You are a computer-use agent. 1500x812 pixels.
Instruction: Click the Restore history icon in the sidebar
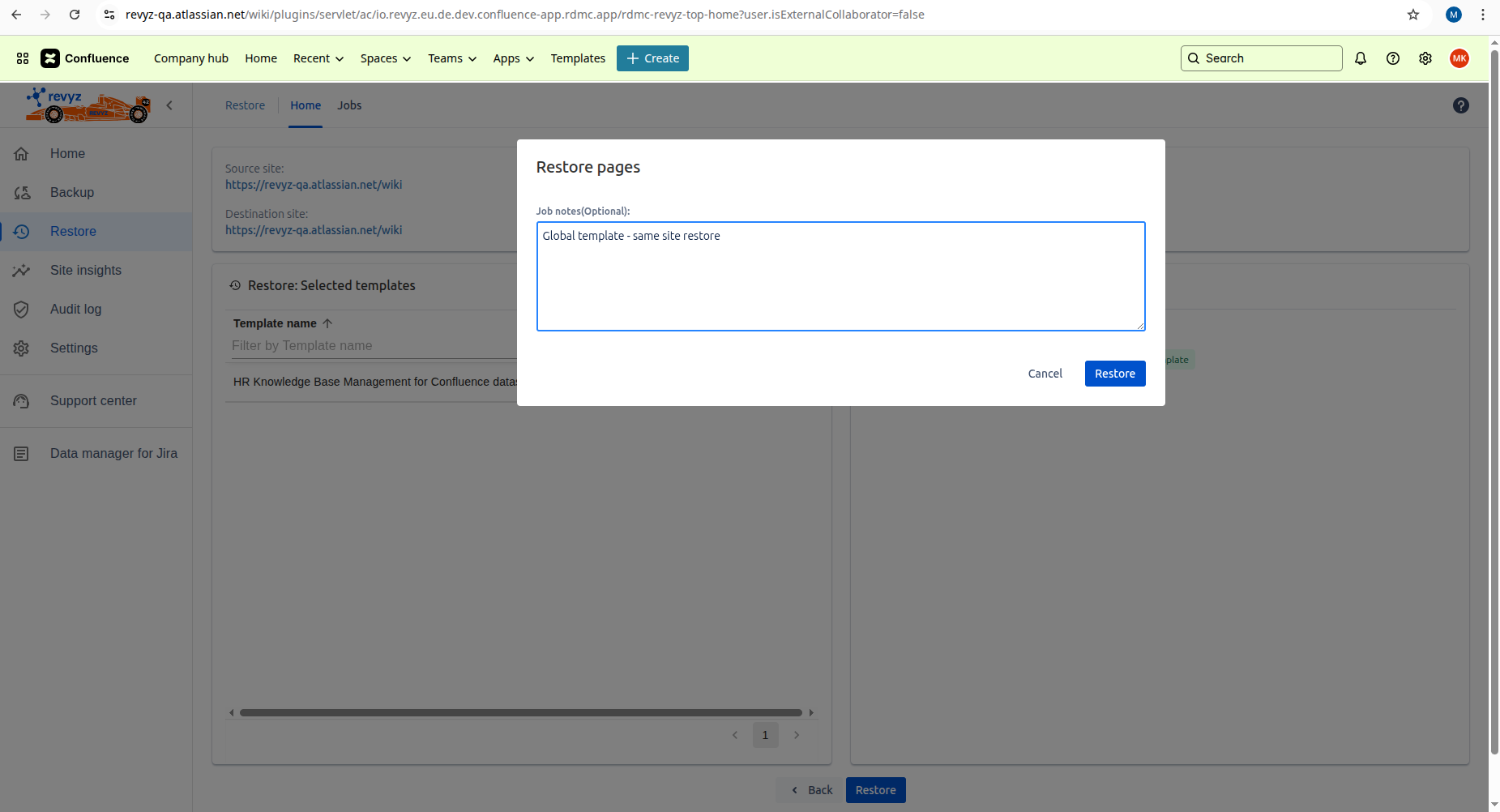pos(22,231)
